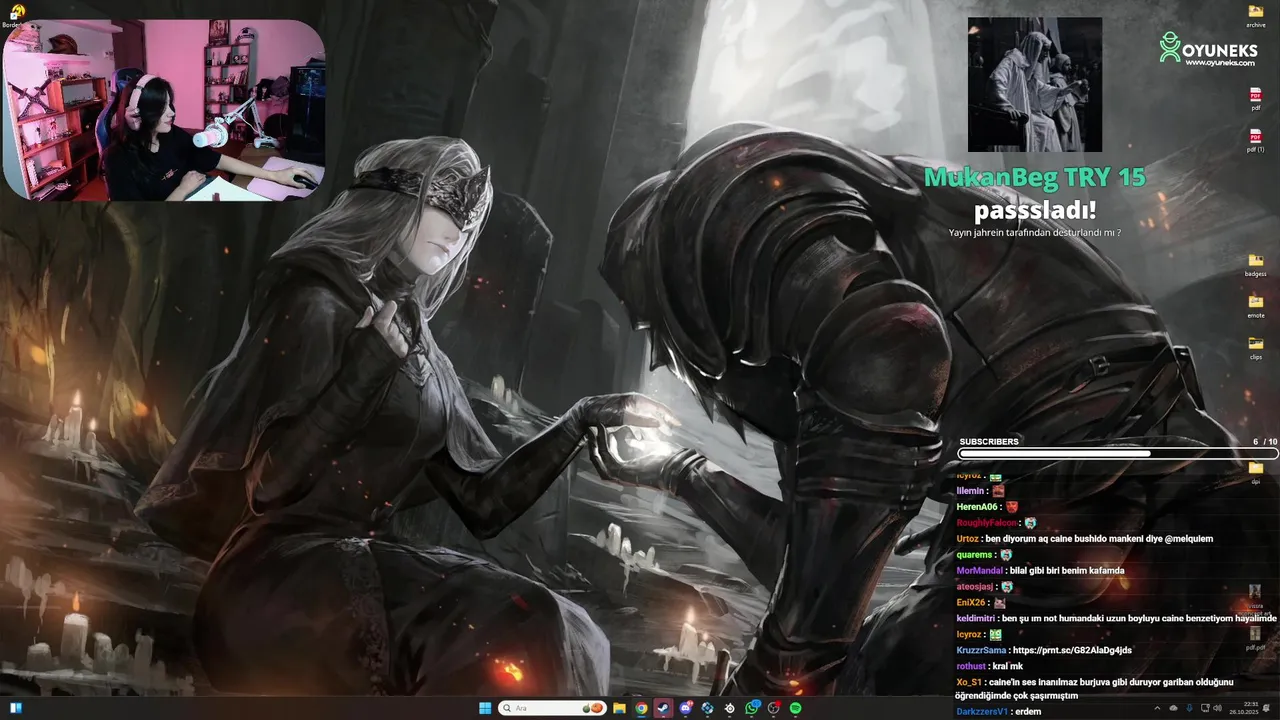Select the pdf (1) file on desktop
This screenshot has height=720, width=1280.
[x=1256, y=141]
